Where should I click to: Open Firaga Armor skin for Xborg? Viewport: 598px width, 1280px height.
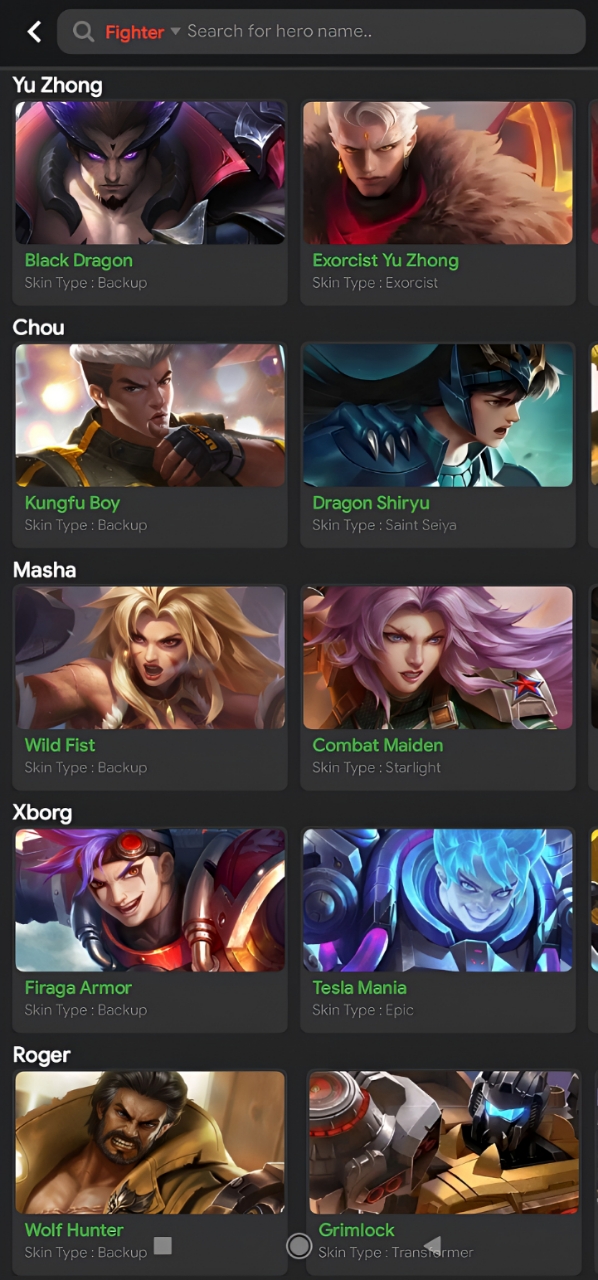pyautogui.click(x=150, y=900)
